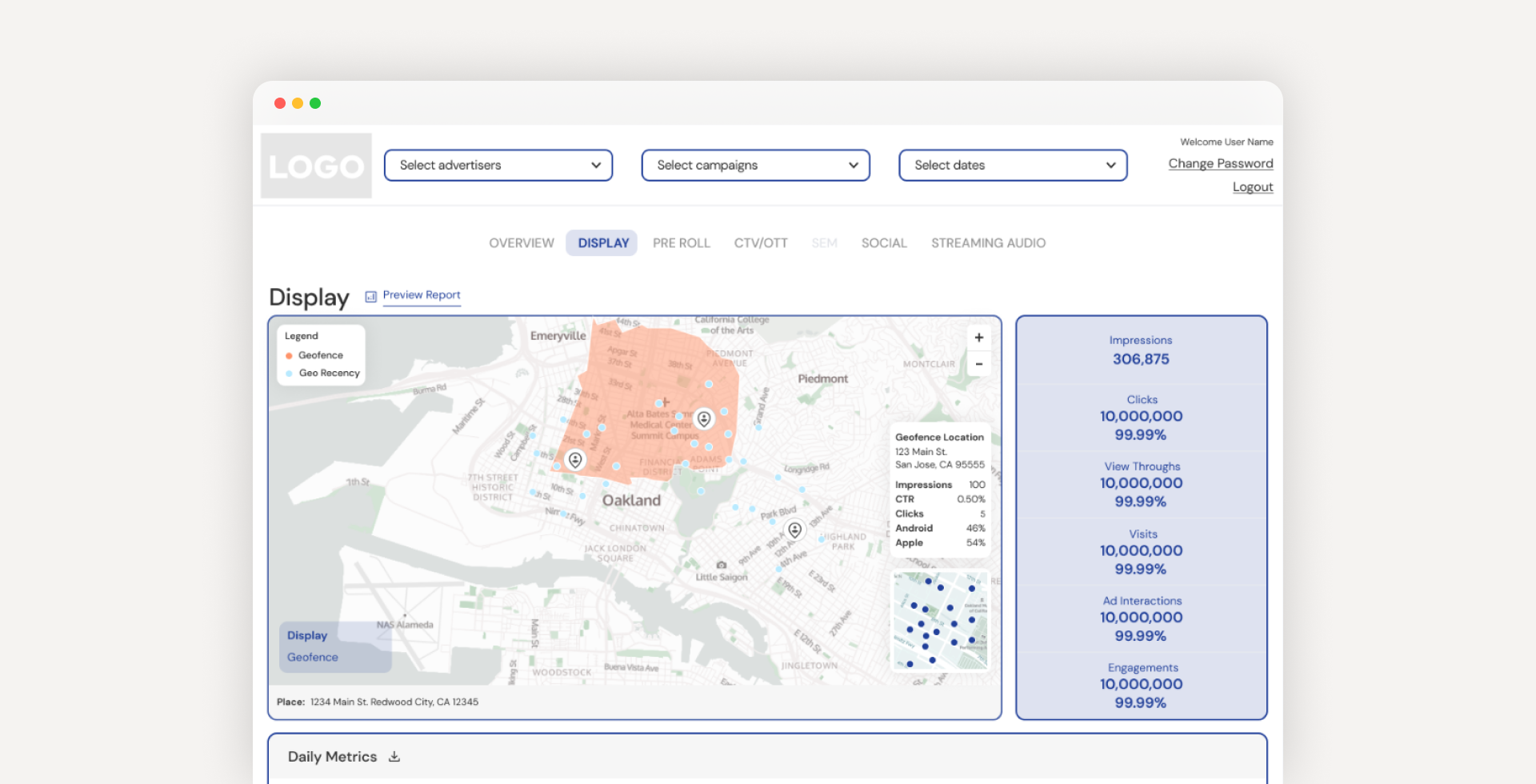This screenshot has width=1536, height=784.
Task: Click the Logout link
Action: [x=1253, y=187]
